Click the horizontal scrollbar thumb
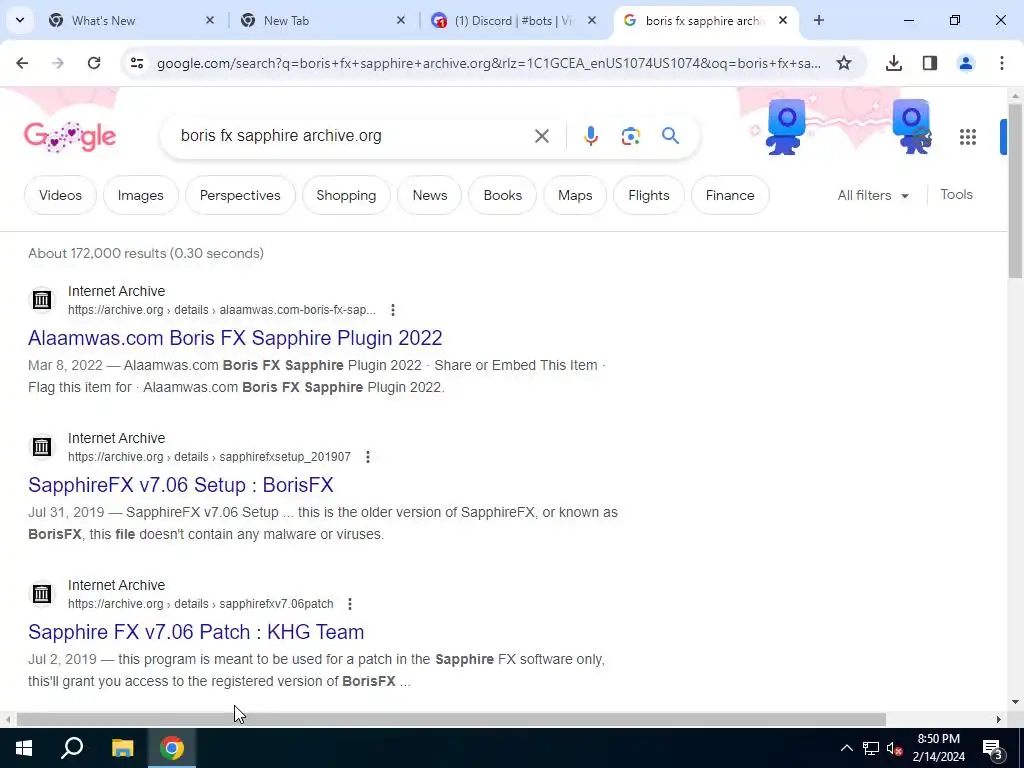This screenshot has width=1024, height=768. click(x=451, y=719)
